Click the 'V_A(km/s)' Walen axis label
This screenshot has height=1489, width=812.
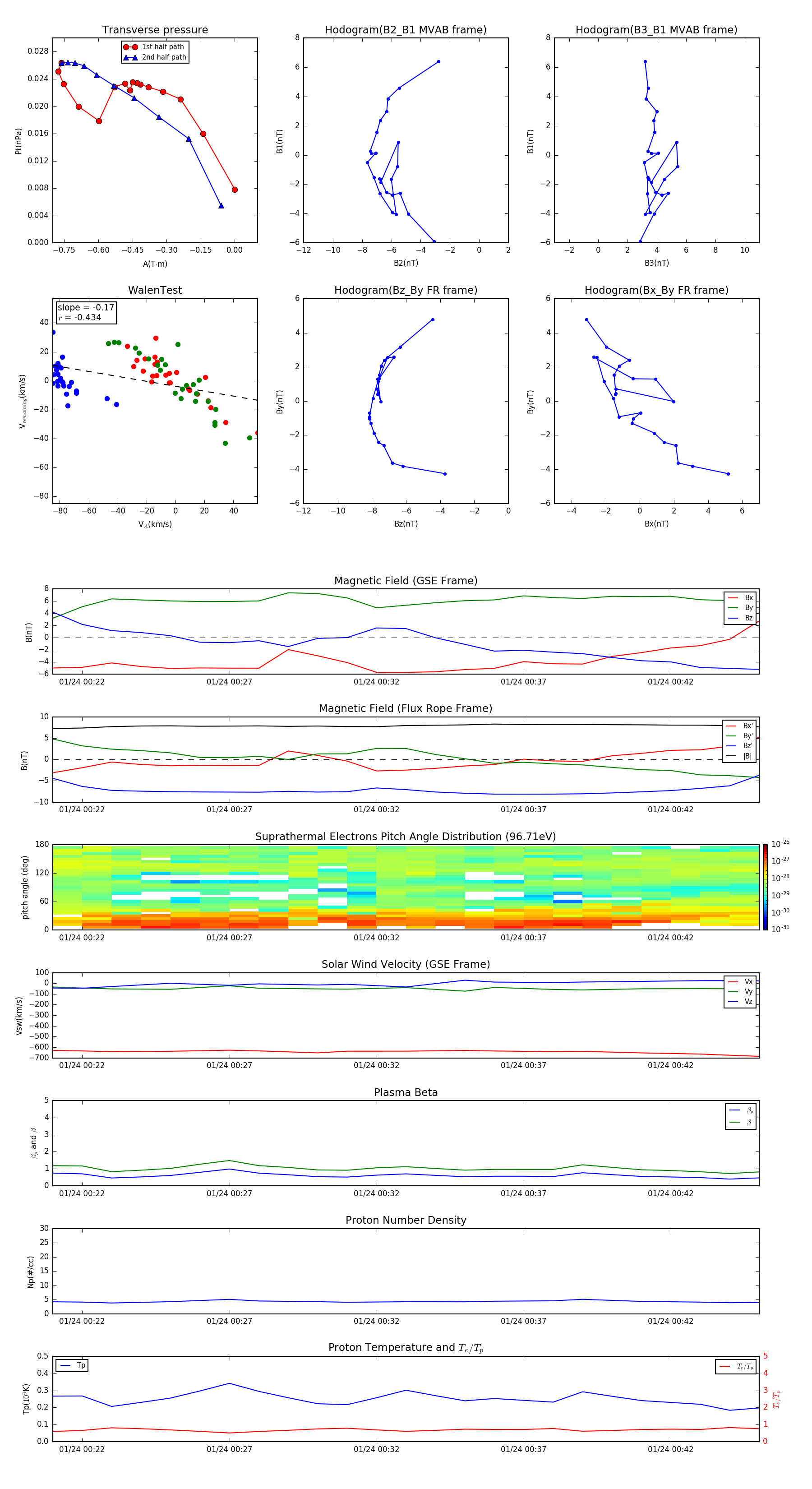[155, 524]
